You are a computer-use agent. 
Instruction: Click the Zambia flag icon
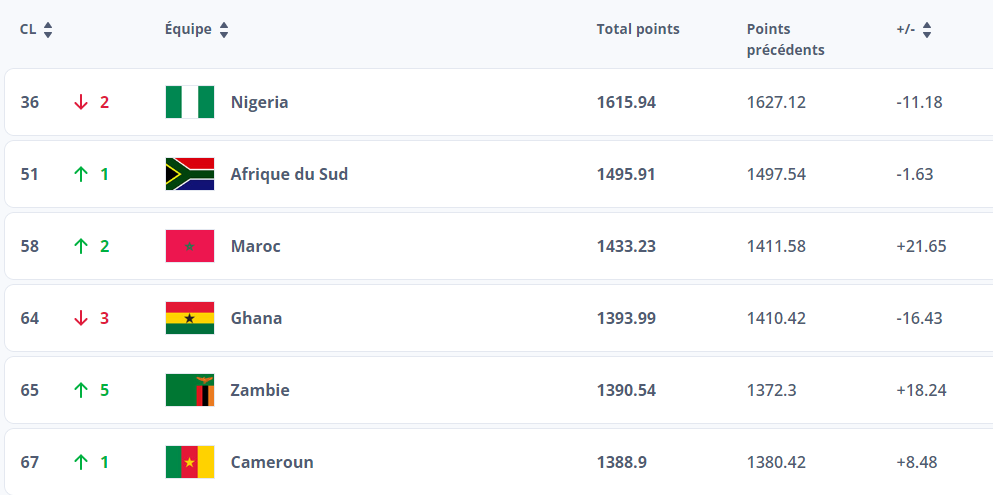pos(190,390)
